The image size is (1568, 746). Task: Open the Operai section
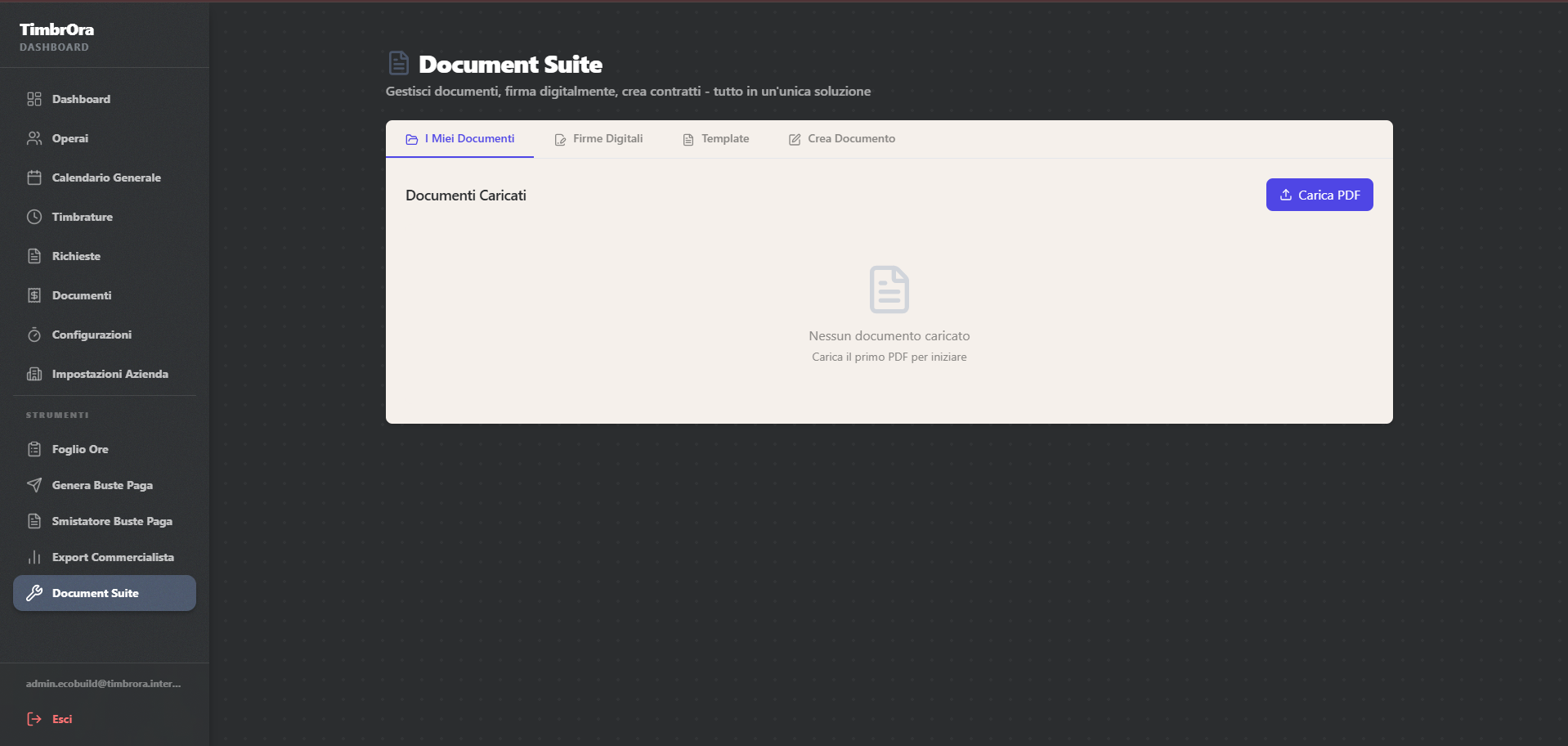[105, 138]
